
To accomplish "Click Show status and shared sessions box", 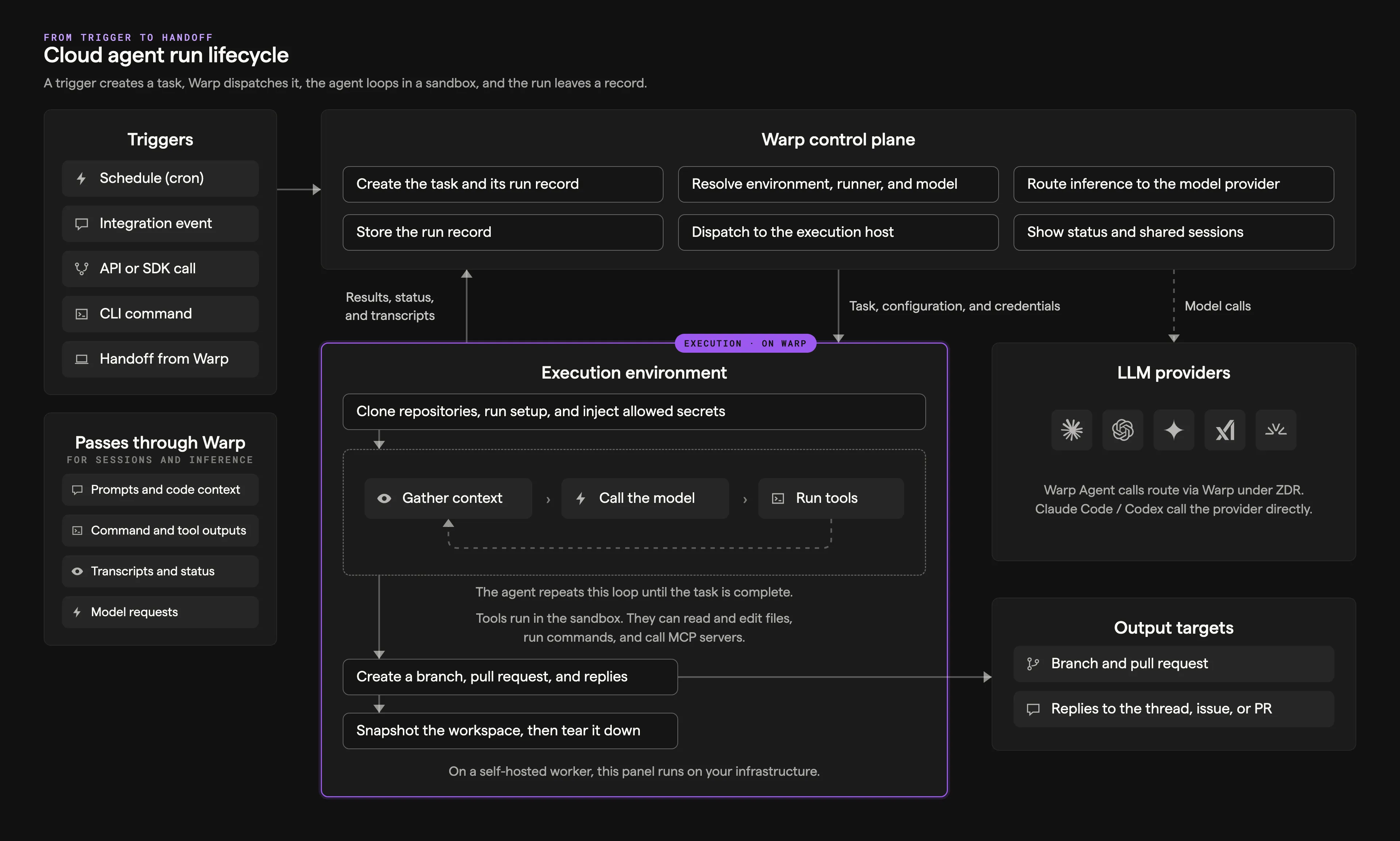I will point(1174,232).
